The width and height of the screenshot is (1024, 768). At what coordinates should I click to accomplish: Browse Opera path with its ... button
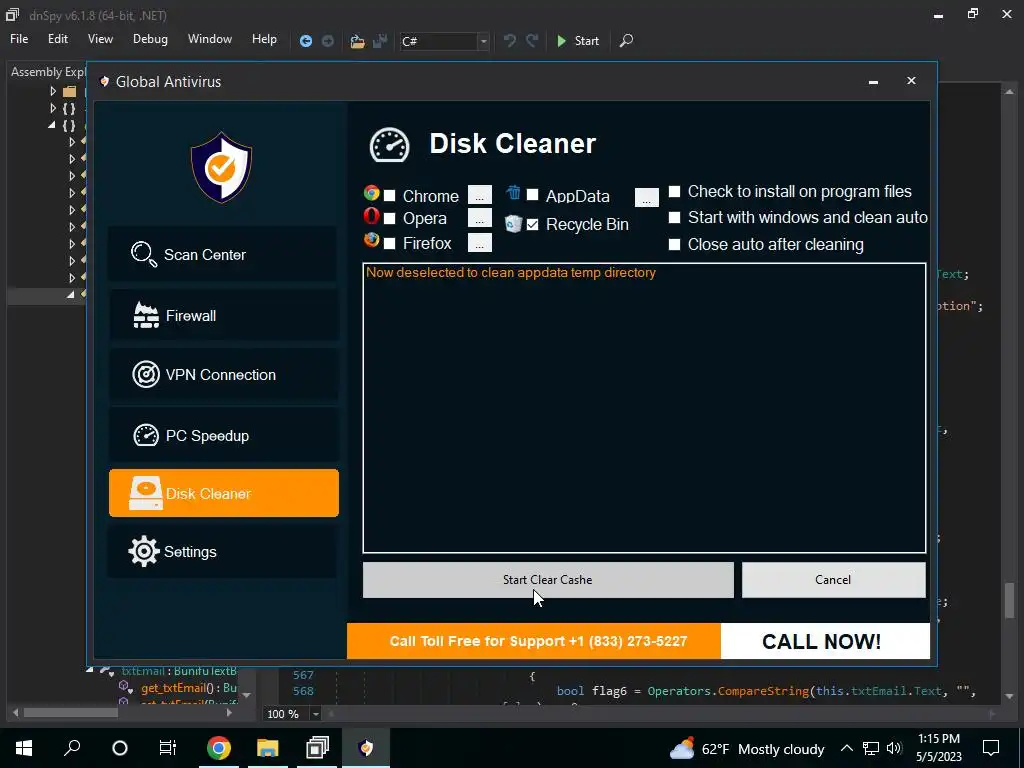coord(480,217)
